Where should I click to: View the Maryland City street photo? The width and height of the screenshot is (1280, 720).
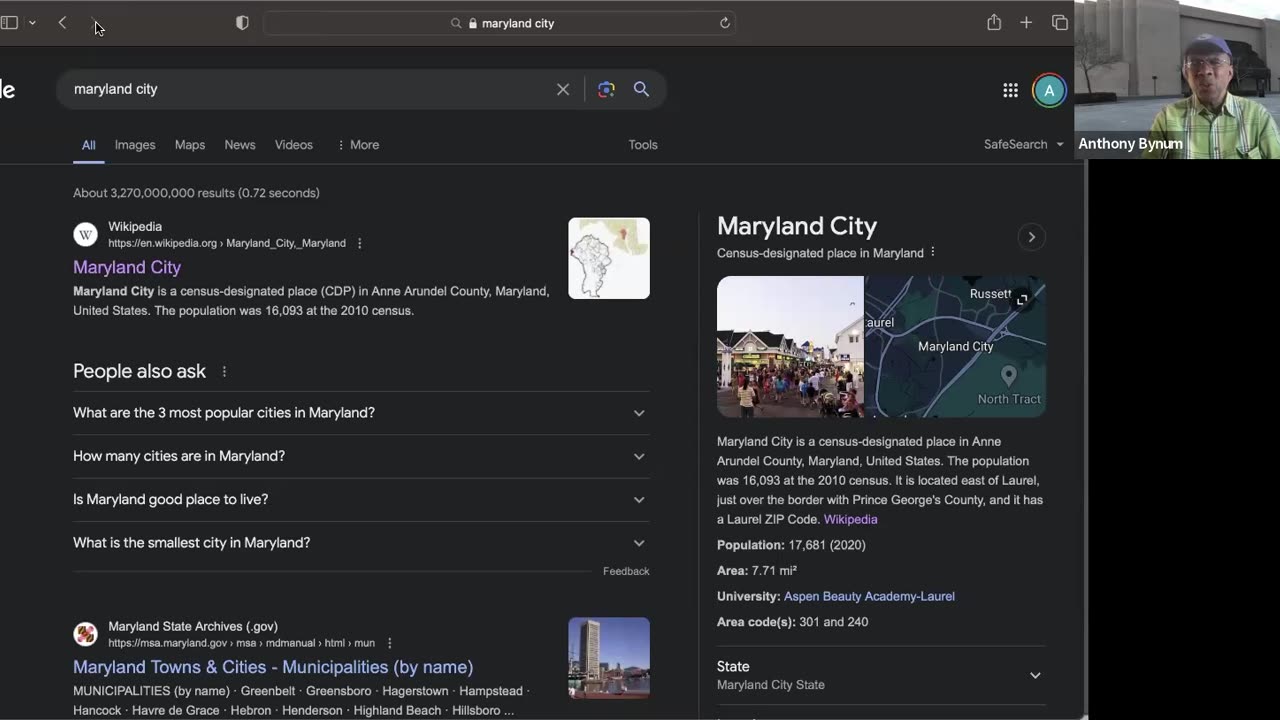tap(790, 347)
